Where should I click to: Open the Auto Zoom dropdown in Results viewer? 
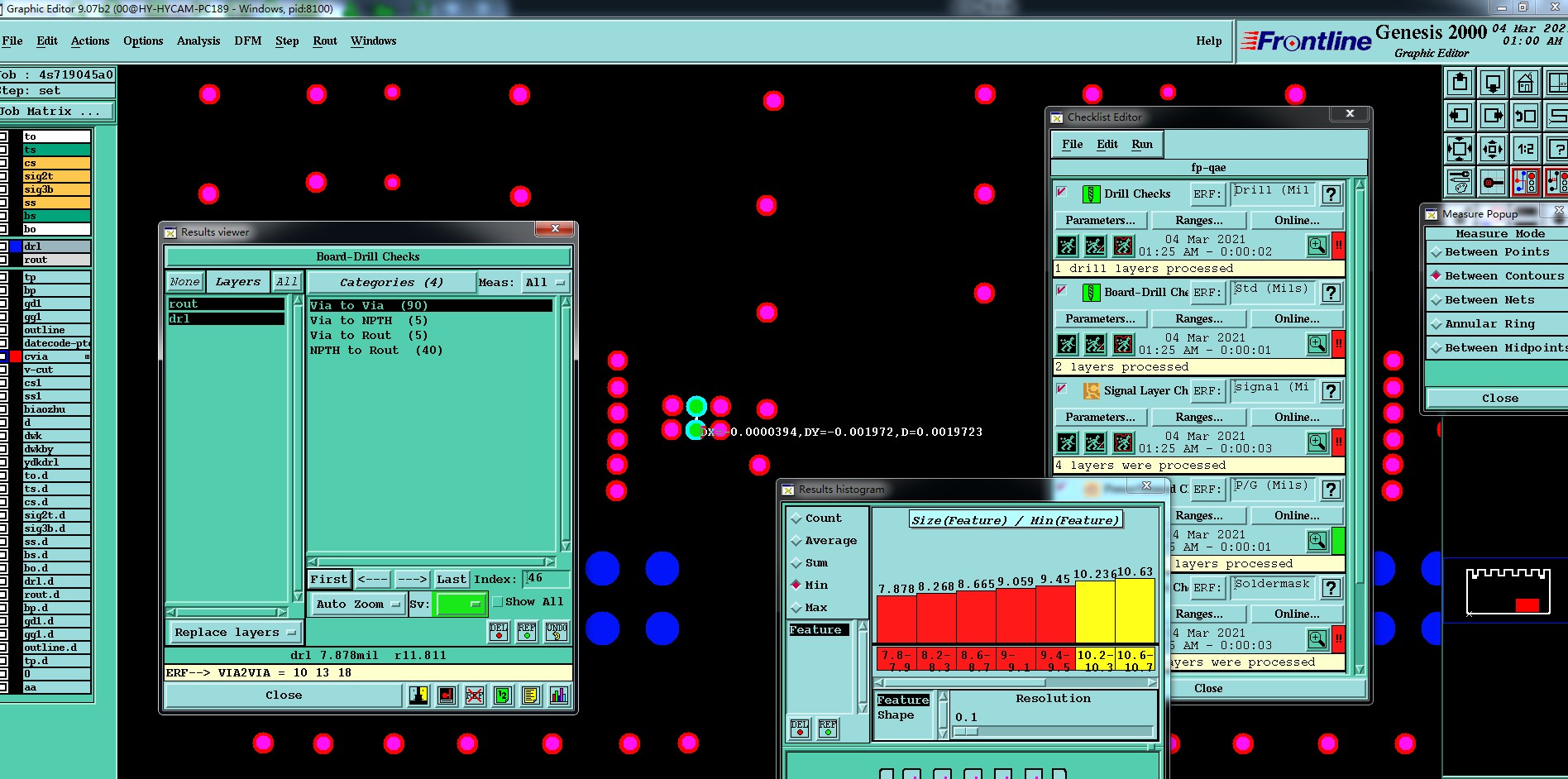[x=357, y=605]
